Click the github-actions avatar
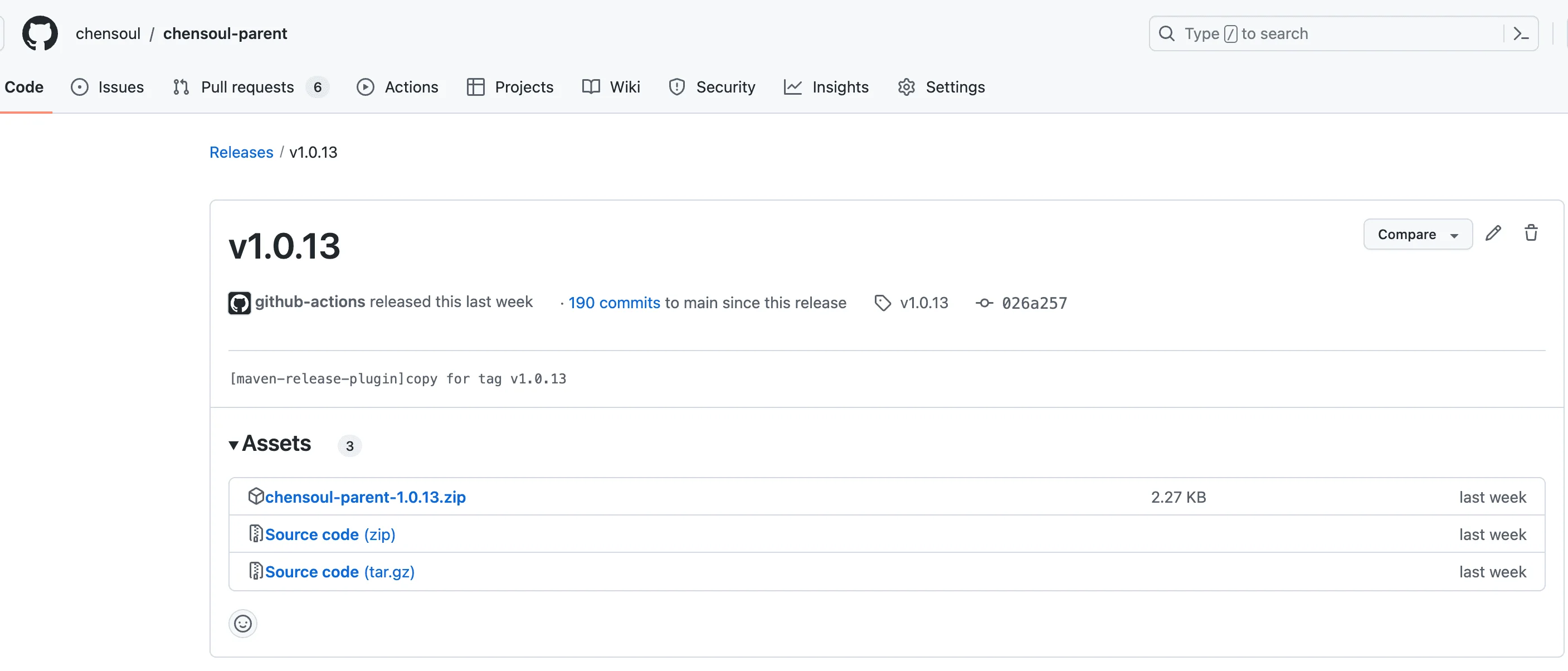 [239, 303]
